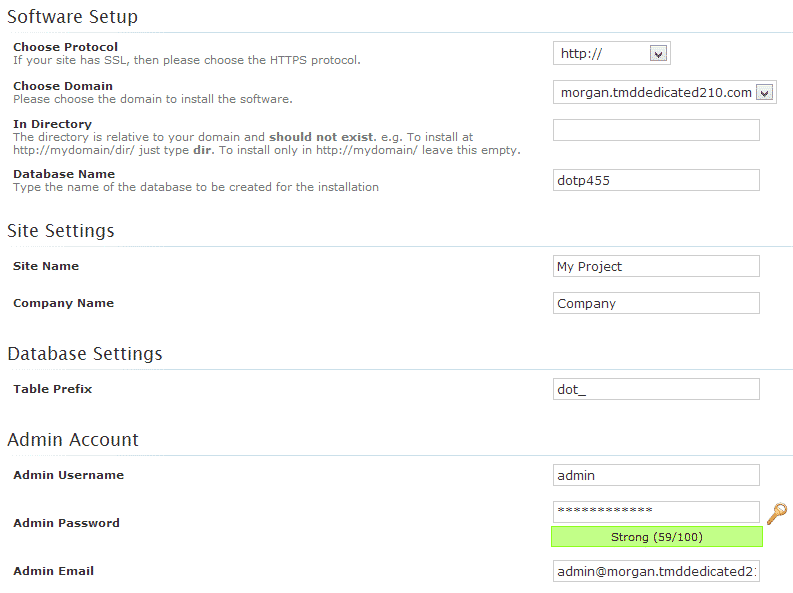Click the Admin Account section heading
The image size is (793, 593).
(73, 440)
